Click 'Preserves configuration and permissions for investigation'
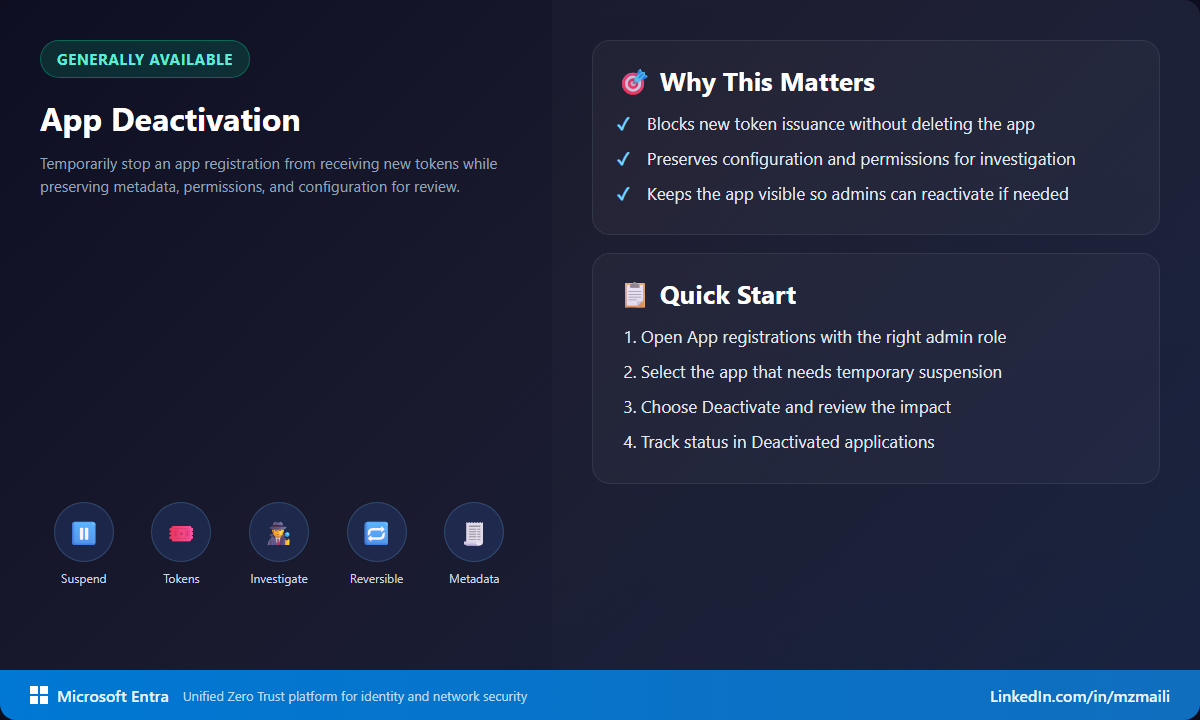Image resolution: width=1200 pixels, height=720 pixels. [861, 159]
